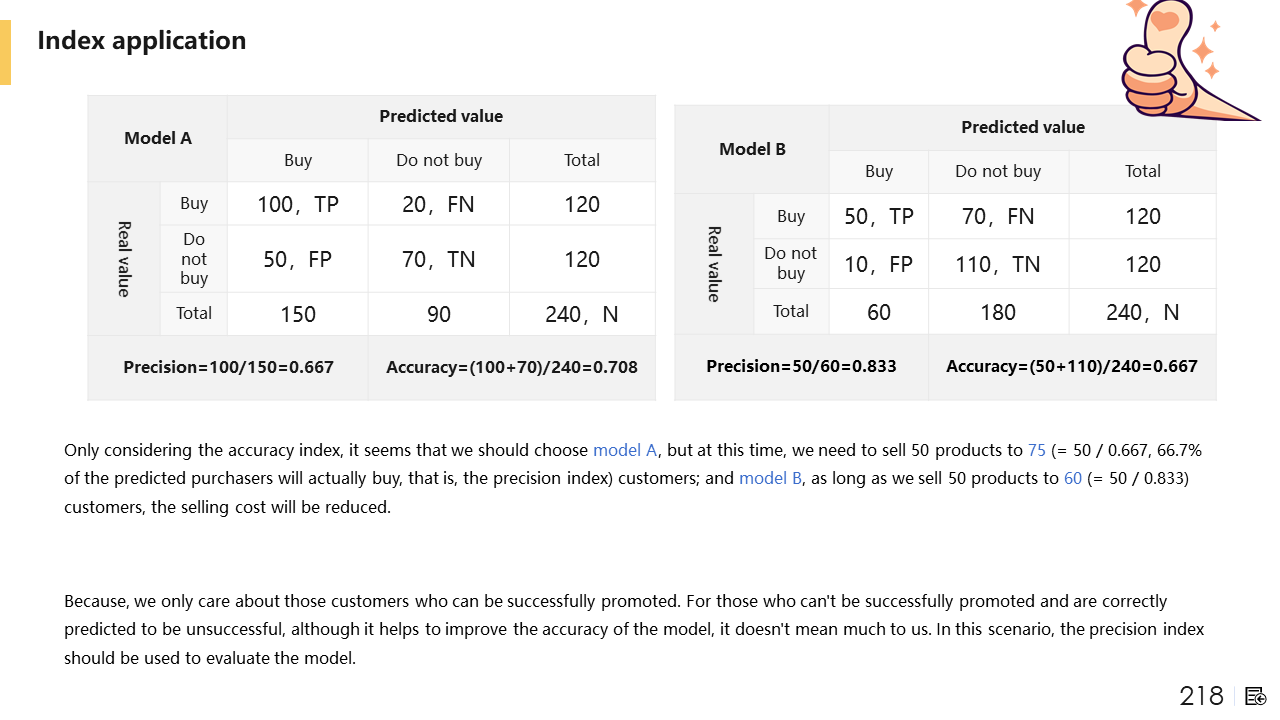Click Model B's "Predicted value" header
Screen dimensions: 1280x720
(1022, 127)
